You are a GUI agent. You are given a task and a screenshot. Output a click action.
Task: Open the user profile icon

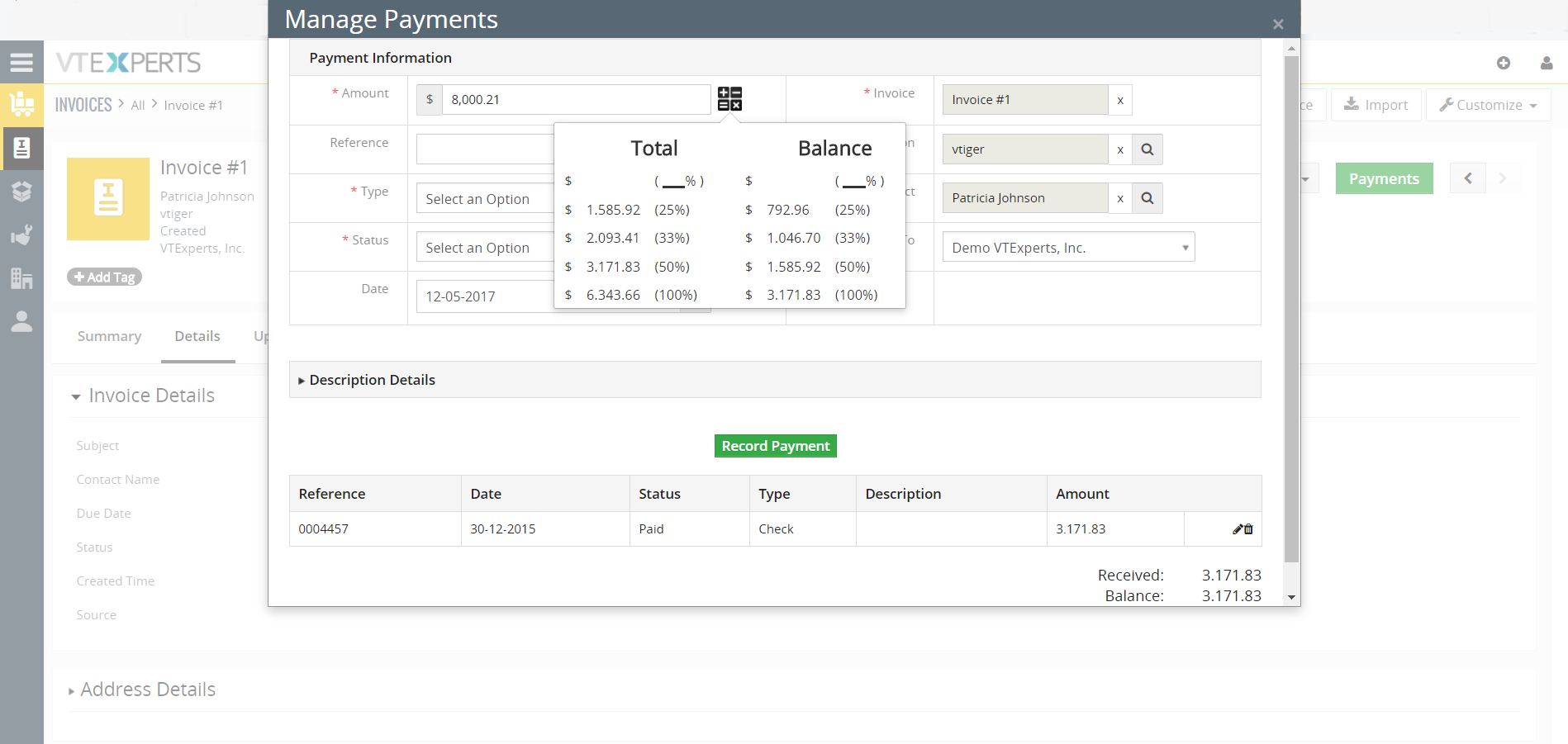point(1547,63)
